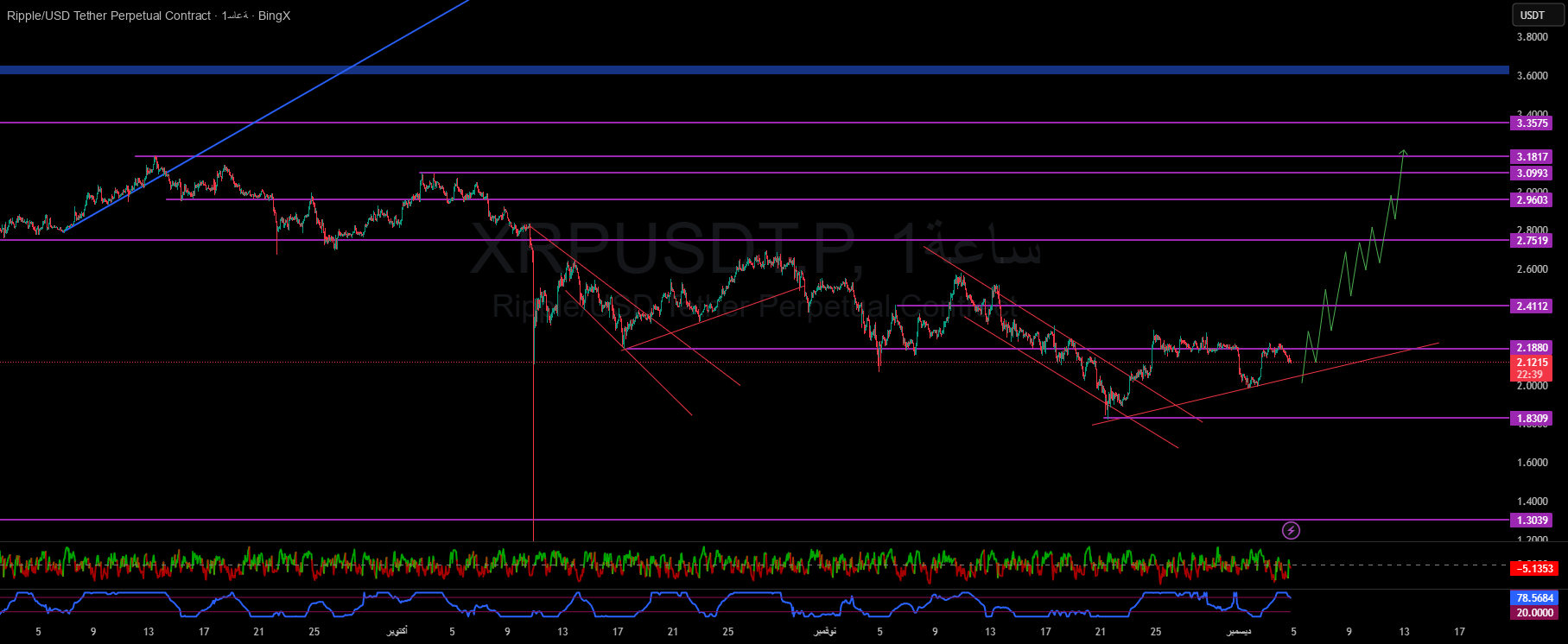Click the 2.9603 price line label
The height and width of the screenshot is (644, 1568).
point(1533,200)
